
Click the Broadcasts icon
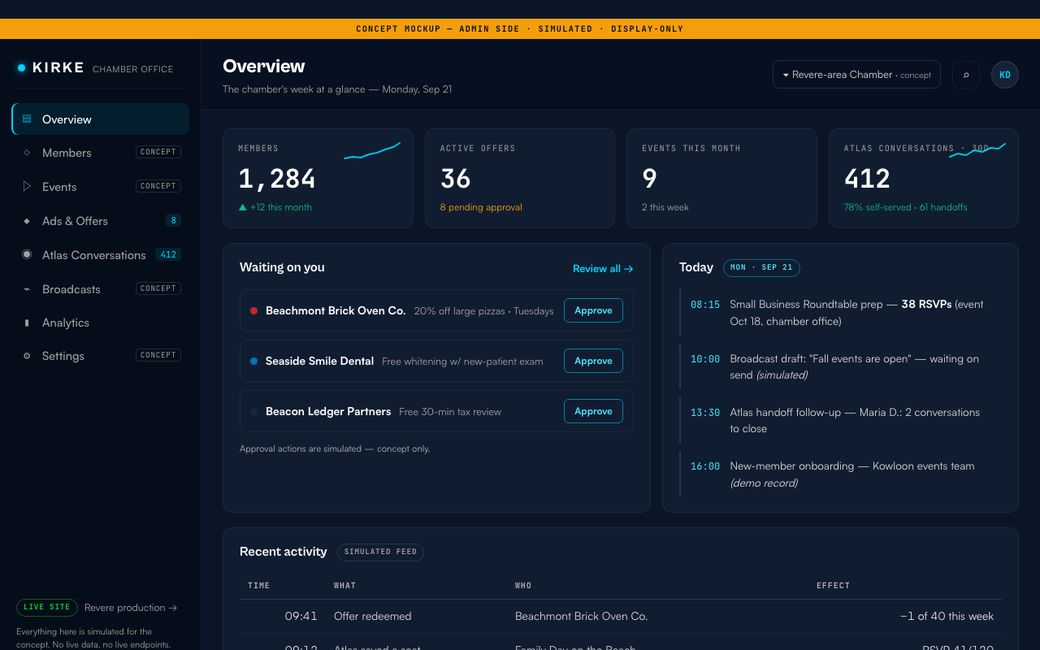point(27,289)
